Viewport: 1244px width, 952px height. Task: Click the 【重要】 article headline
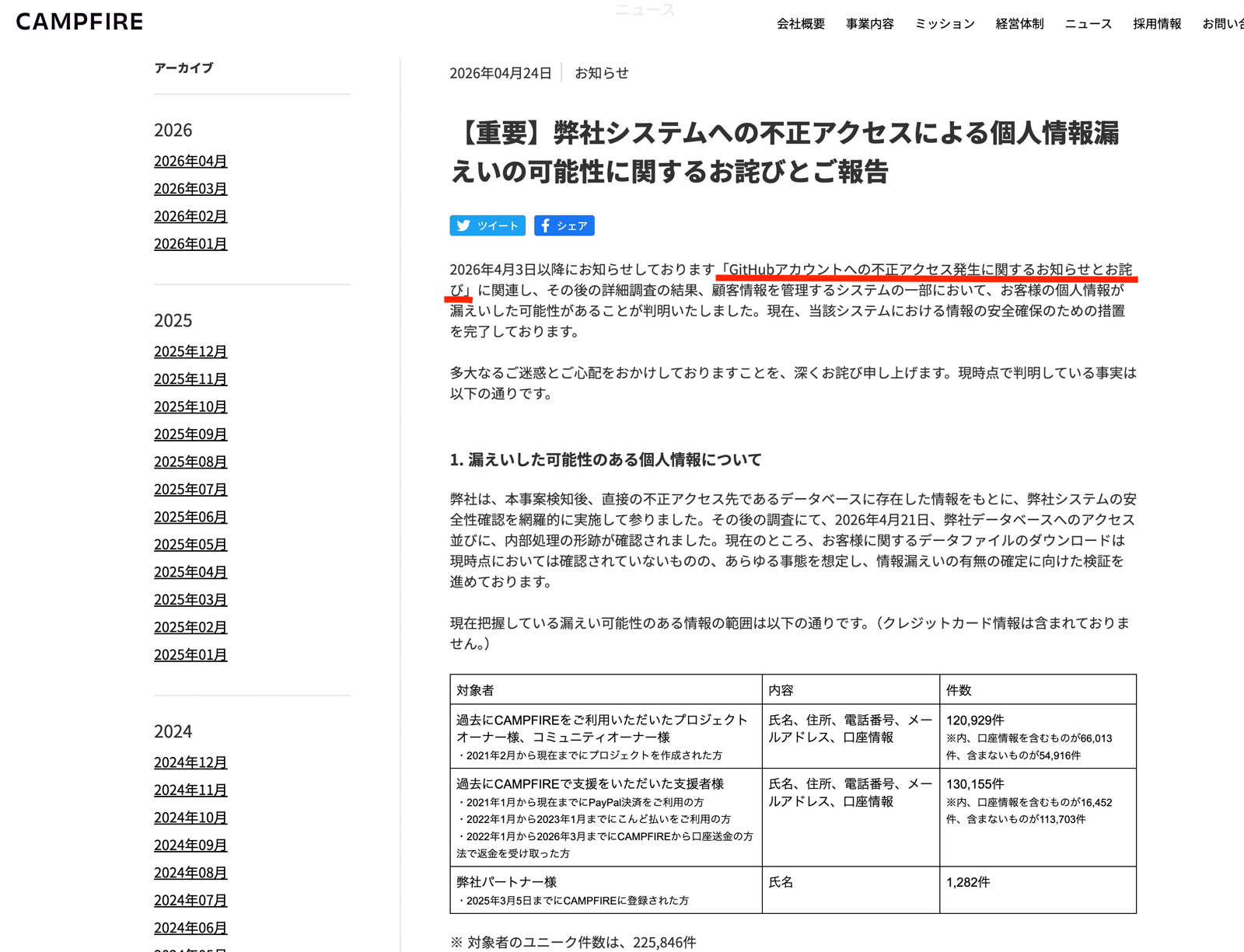click(785, 152)
